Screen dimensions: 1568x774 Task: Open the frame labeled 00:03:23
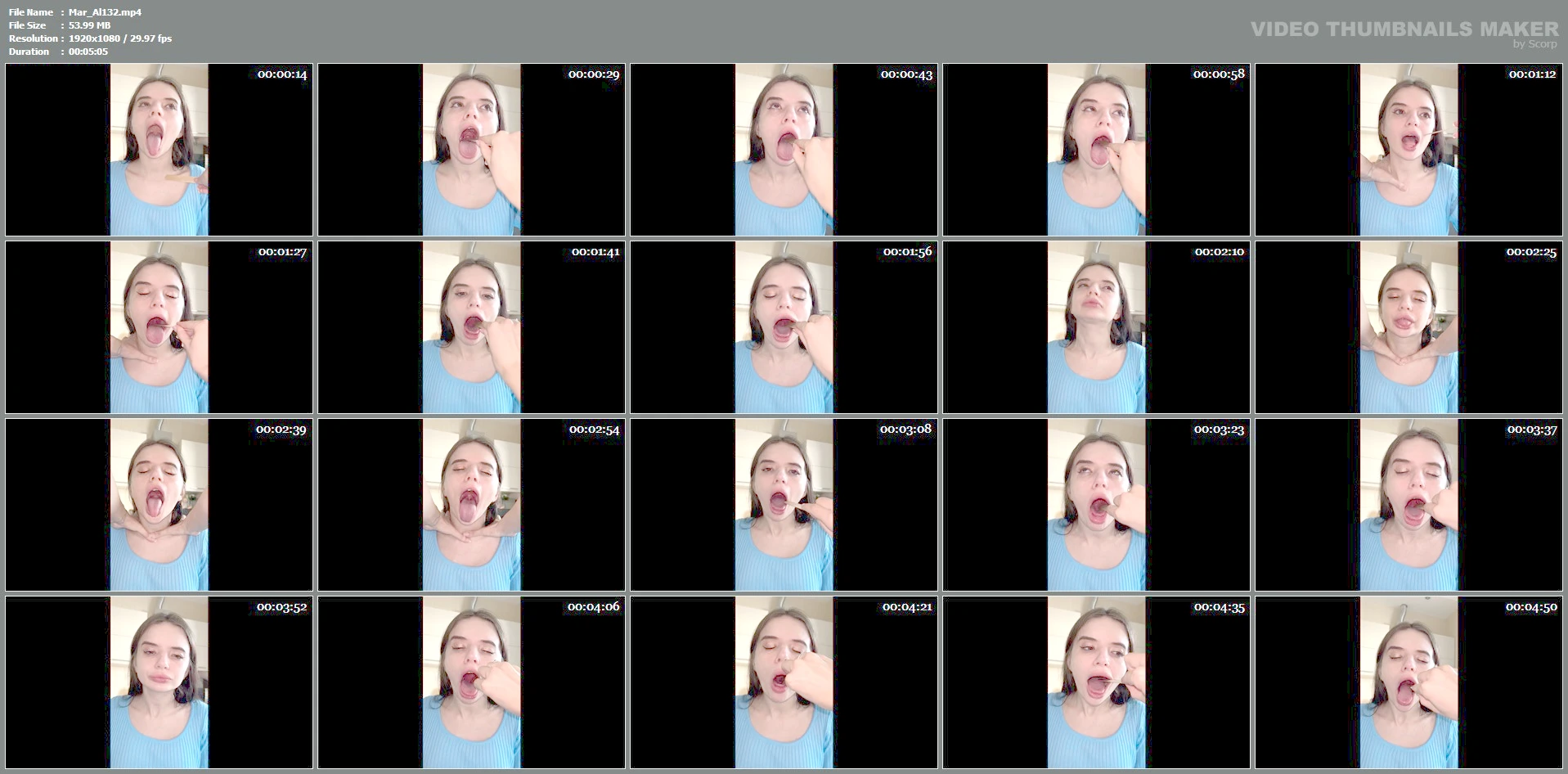(x=1097, y=505)
